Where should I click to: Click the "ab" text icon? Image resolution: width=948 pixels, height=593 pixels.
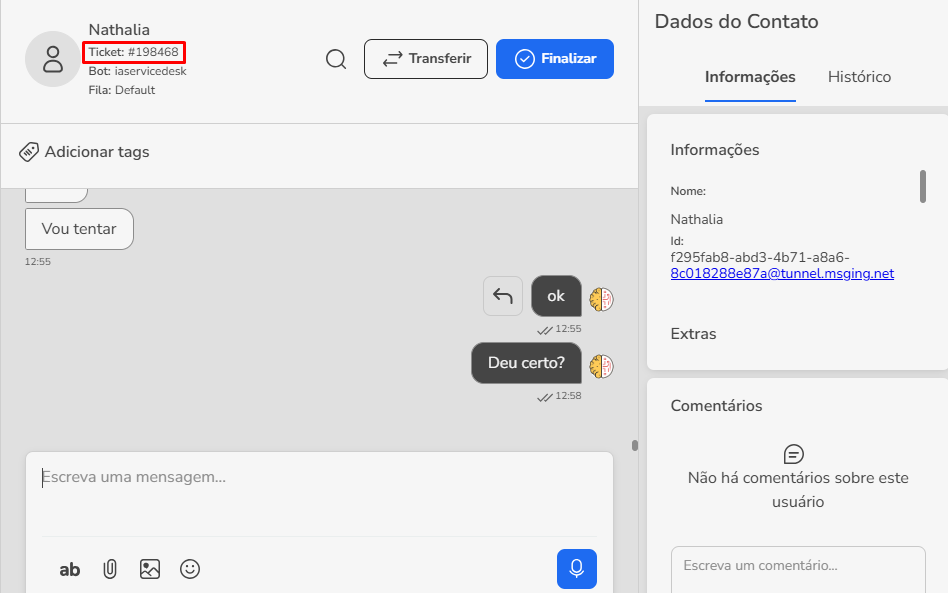coord(70,569)
